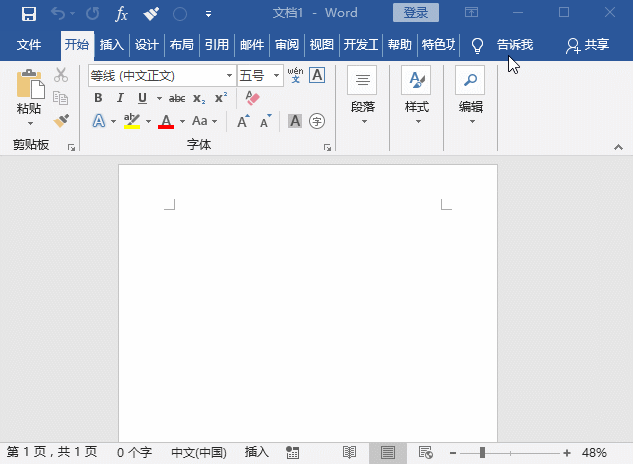Toggle Bold formatting
Screen dimensions: 633x464
tap(98, 98)
